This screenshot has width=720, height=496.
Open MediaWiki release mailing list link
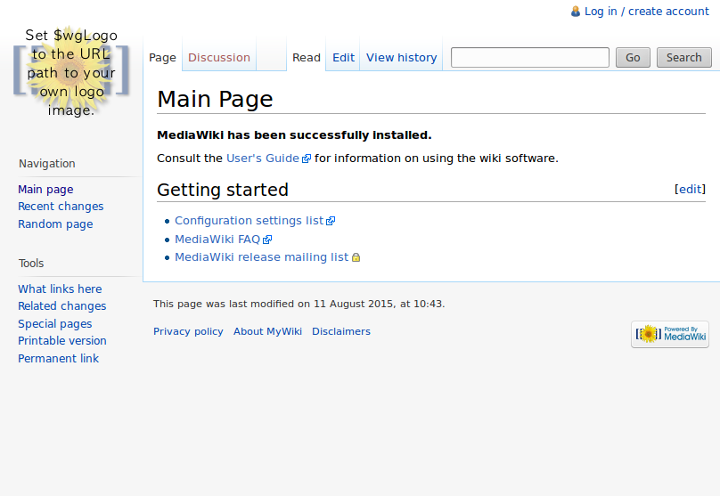point(261,257)
